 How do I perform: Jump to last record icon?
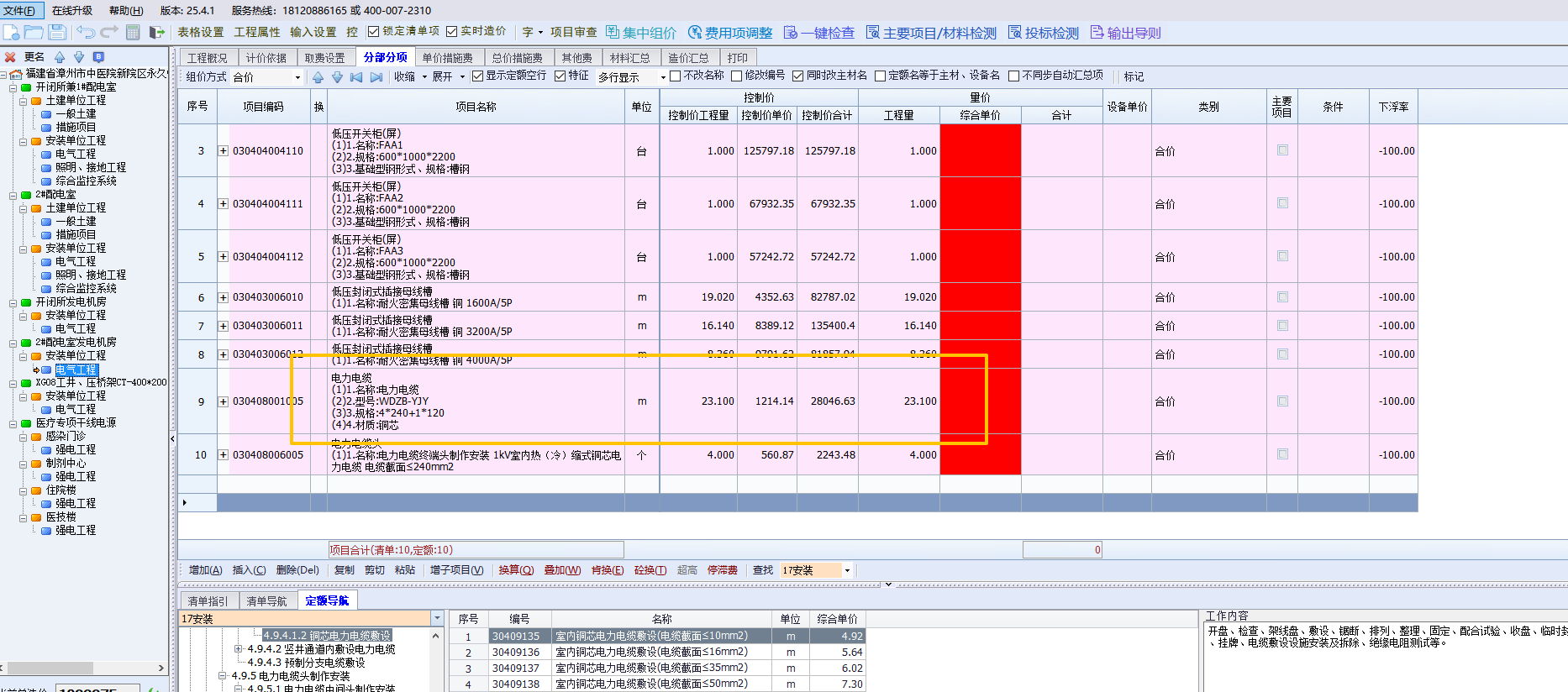pos(376,76)
